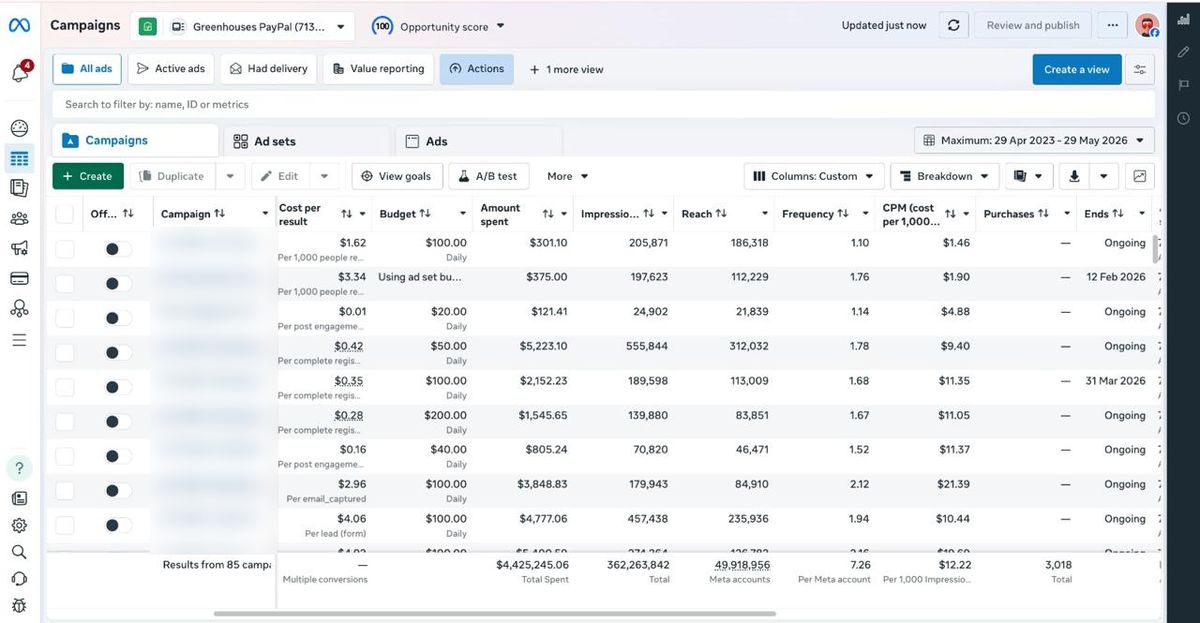Tick the checkbox for $375.00 row
1200x623 pixels.
pos(65,284)
